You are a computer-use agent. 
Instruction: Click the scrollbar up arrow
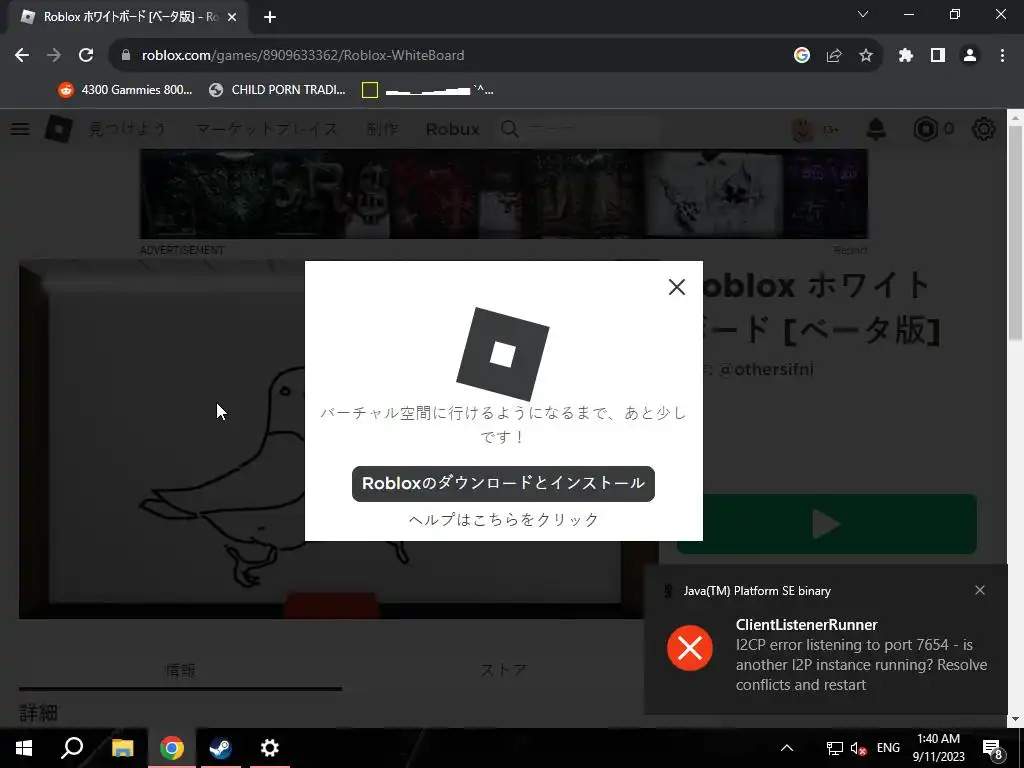(1016, 117)
